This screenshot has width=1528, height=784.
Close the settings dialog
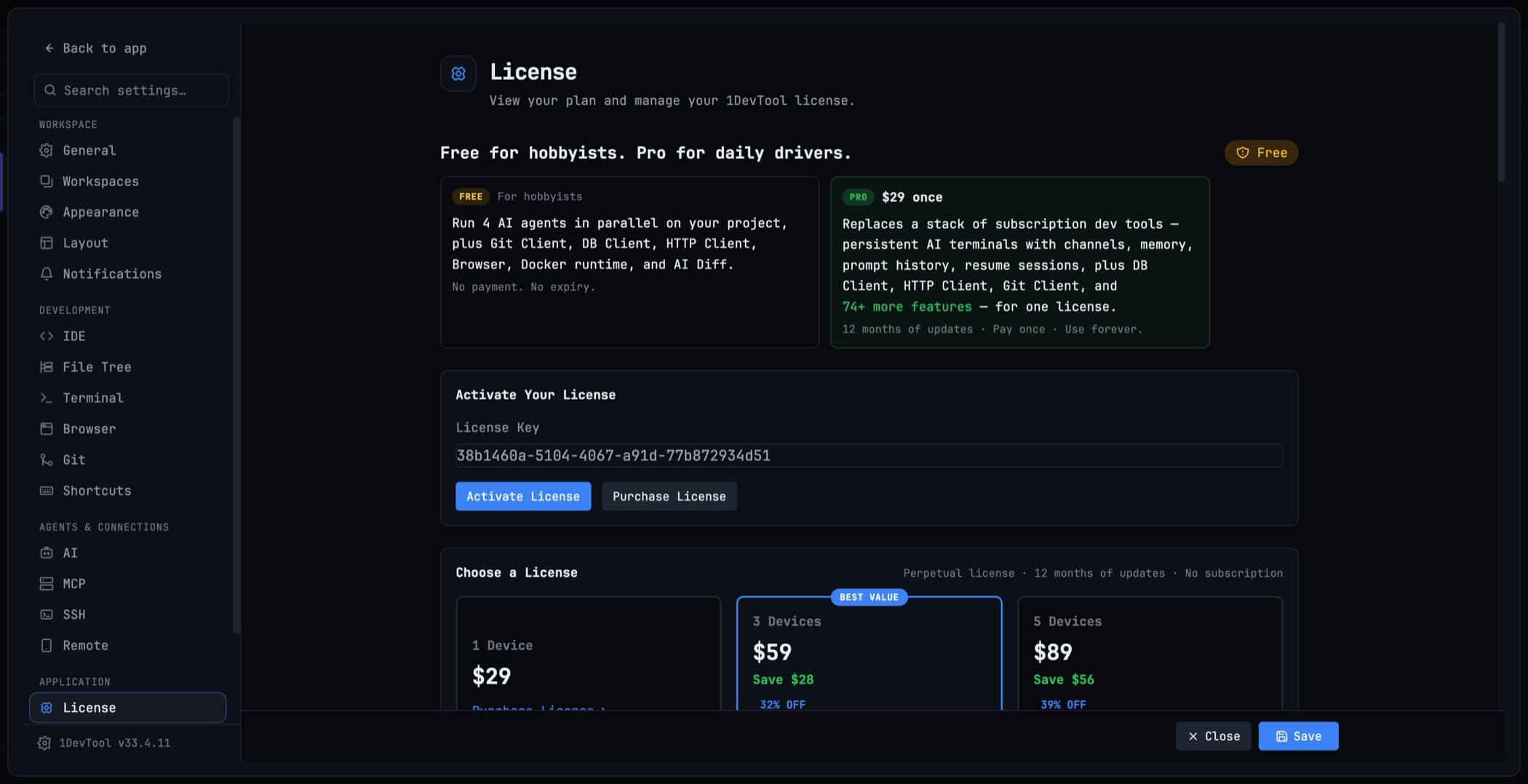[1213, 736]
